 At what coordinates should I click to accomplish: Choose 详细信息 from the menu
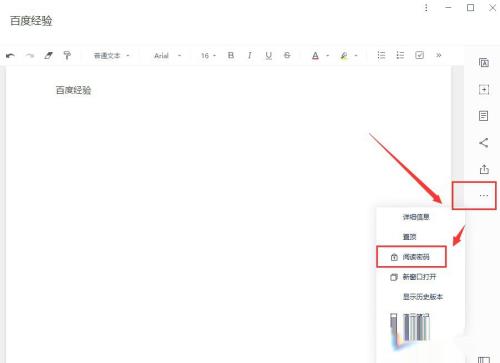[416, 217]
